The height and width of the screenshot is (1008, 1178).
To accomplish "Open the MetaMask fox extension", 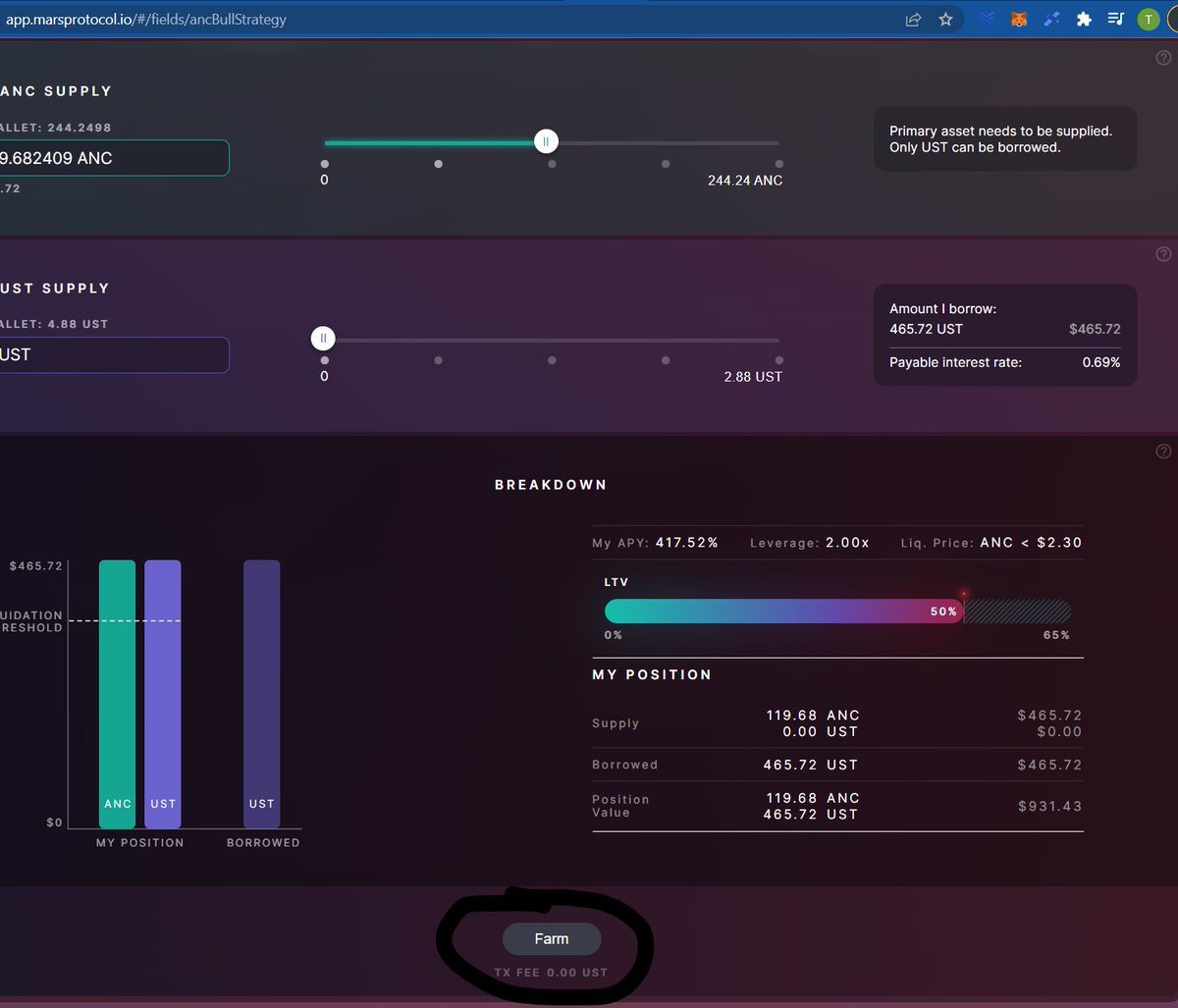I will coord(1020,19).
